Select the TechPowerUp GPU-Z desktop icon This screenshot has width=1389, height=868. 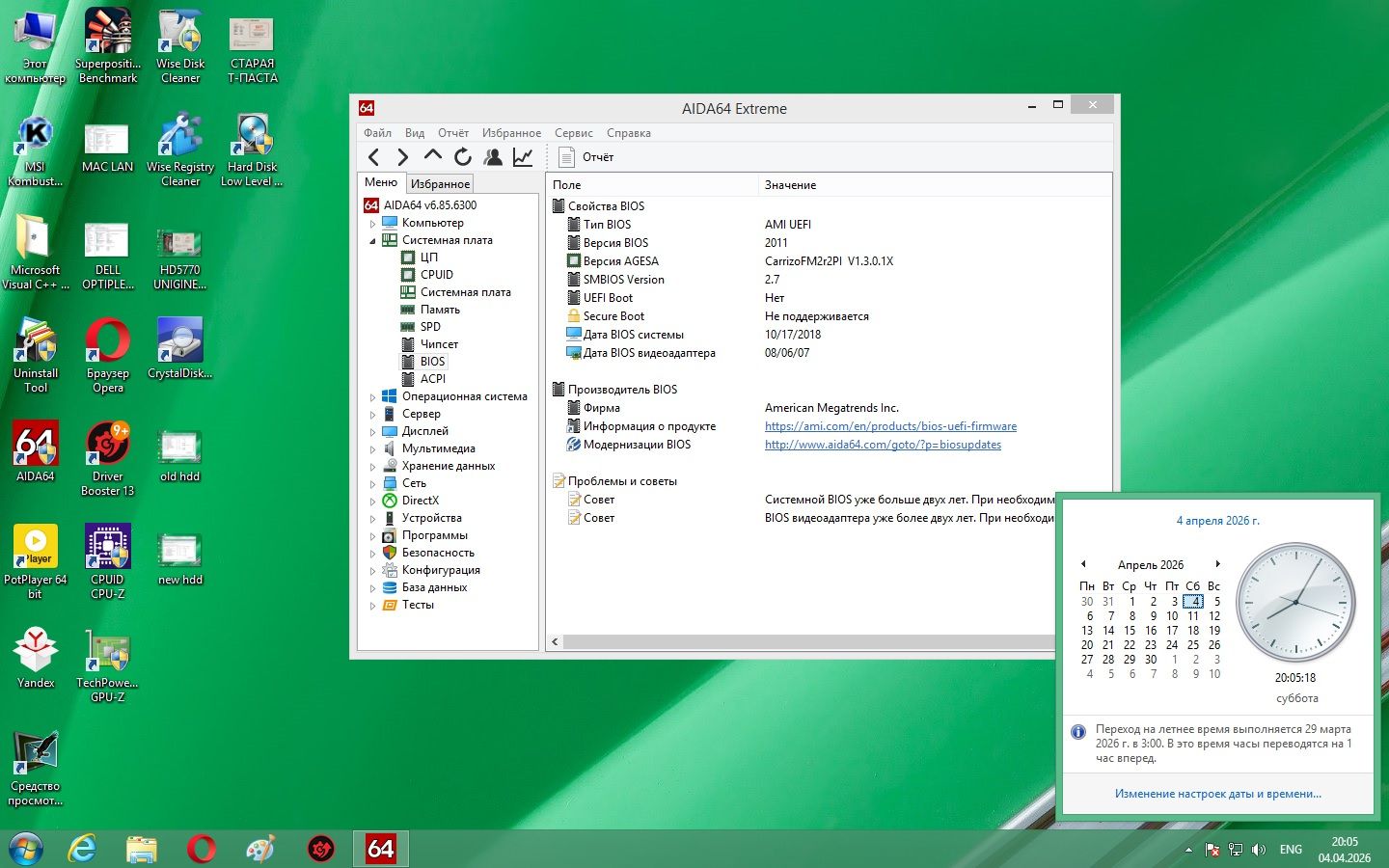107,665
